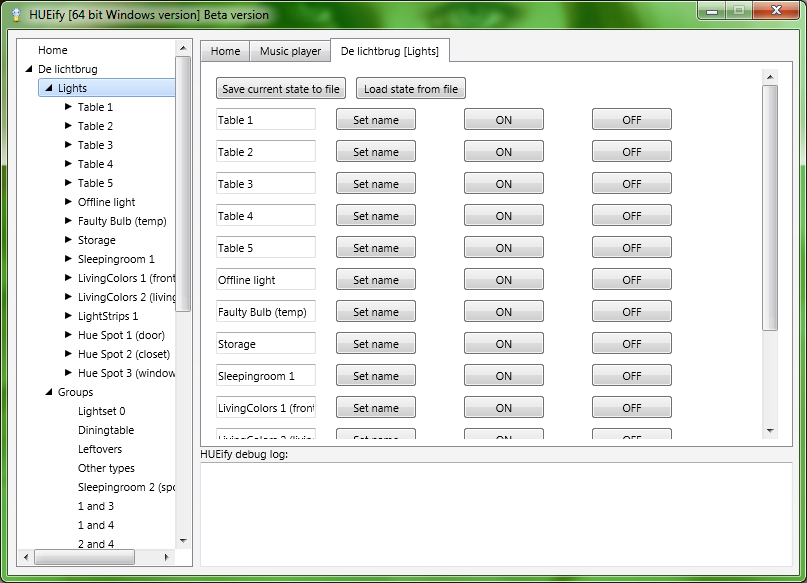The image size is (807, 583).
Task: Select Lightset 0 group
Action: tap(101, 411)
